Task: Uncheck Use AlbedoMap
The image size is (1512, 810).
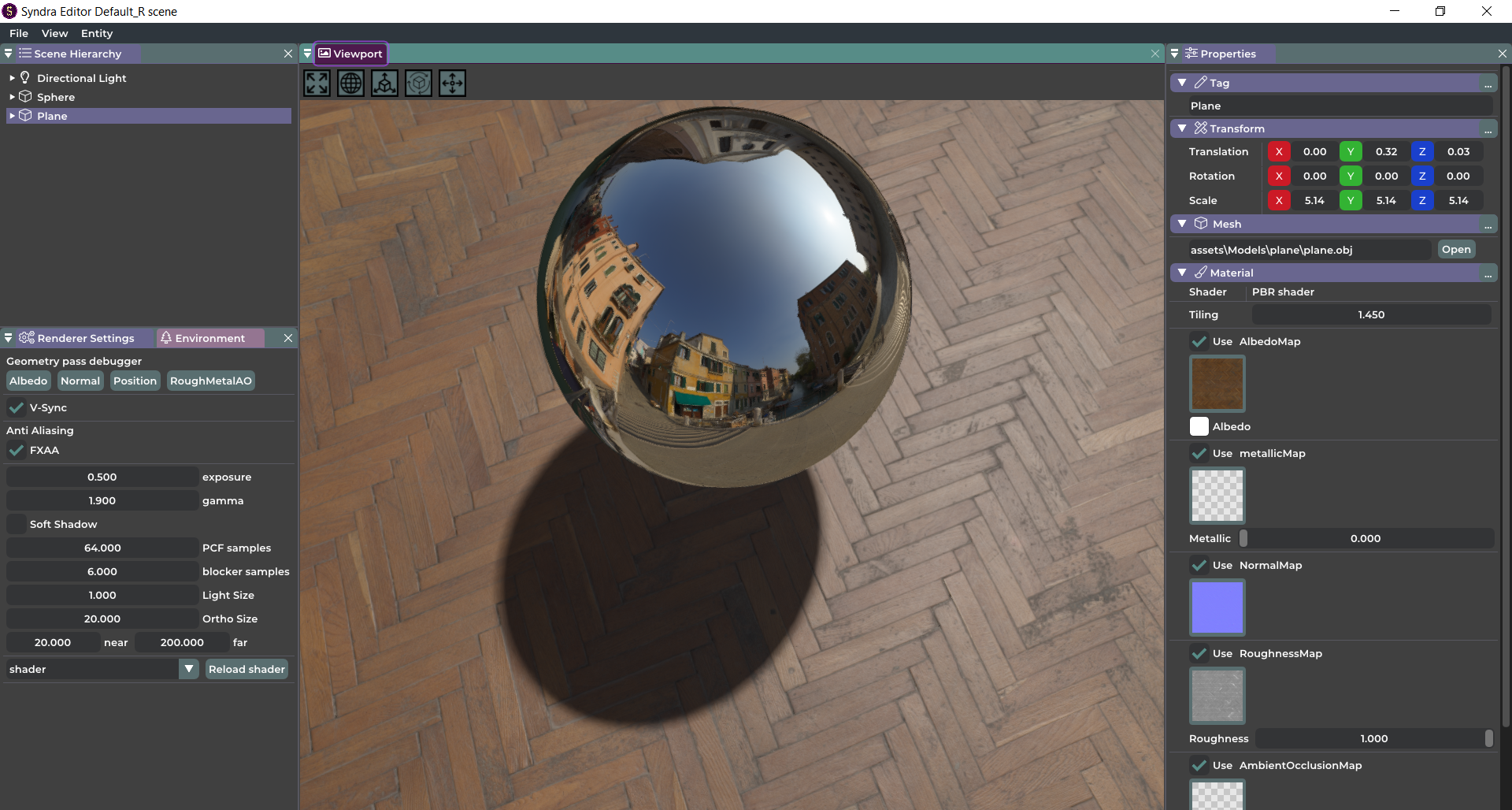Action: [1199, 341]
